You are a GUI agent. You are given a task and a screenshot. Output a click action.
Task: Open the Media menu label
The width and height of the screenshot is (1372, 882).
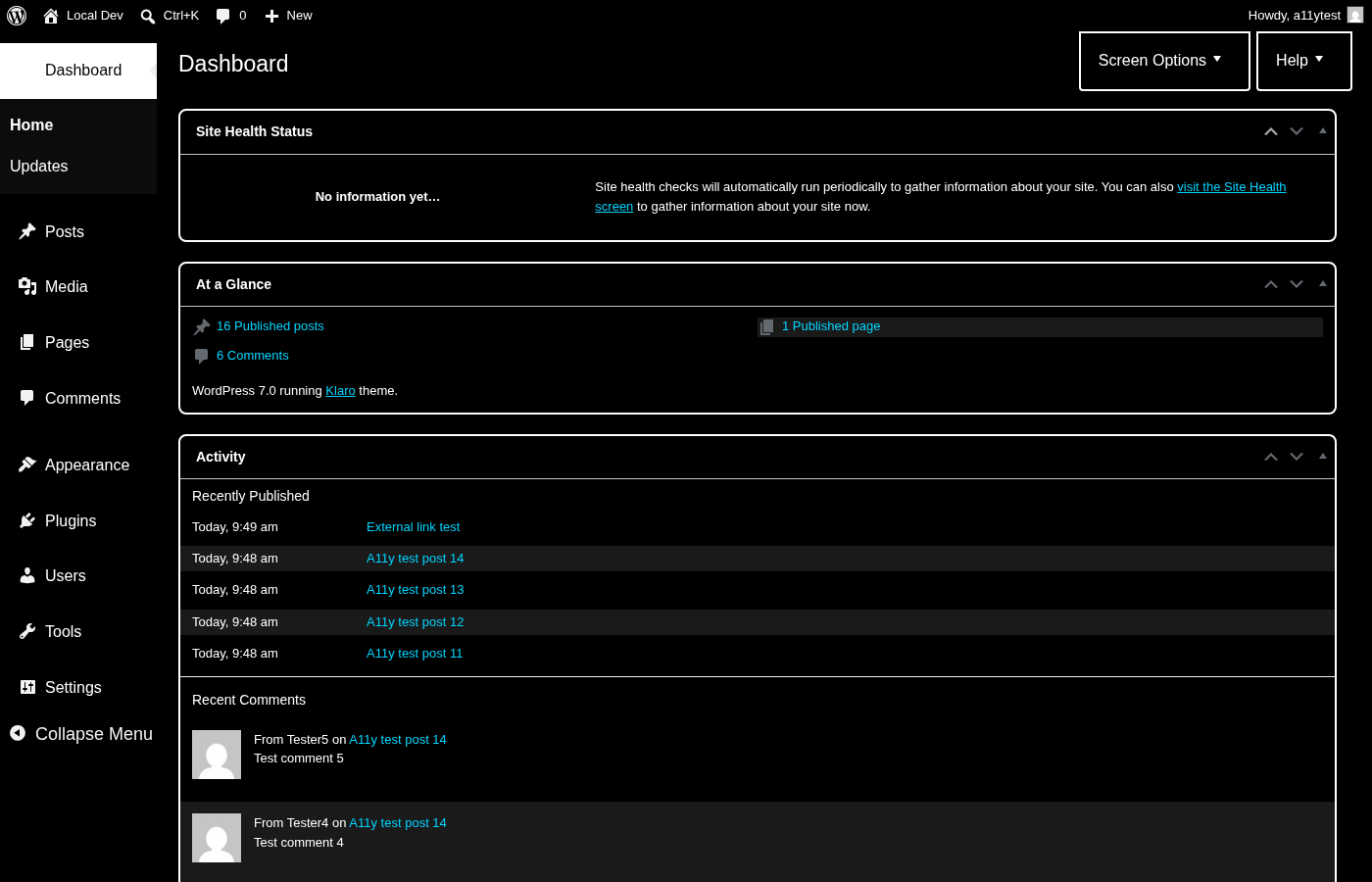[x=67, y=286]
